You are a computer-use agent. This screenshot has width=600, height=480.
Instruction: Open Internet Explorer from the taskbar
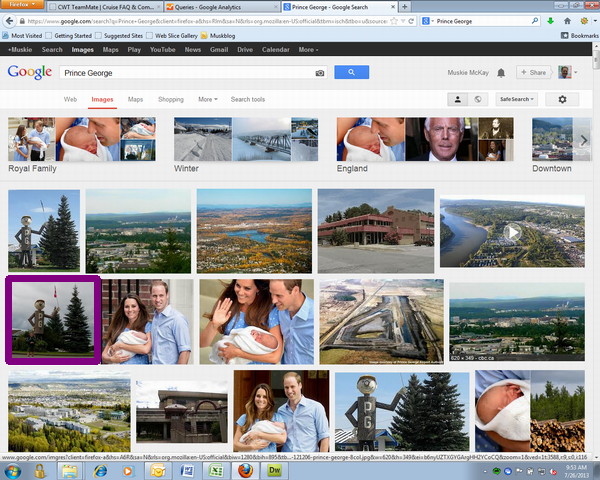pos(100,471)
